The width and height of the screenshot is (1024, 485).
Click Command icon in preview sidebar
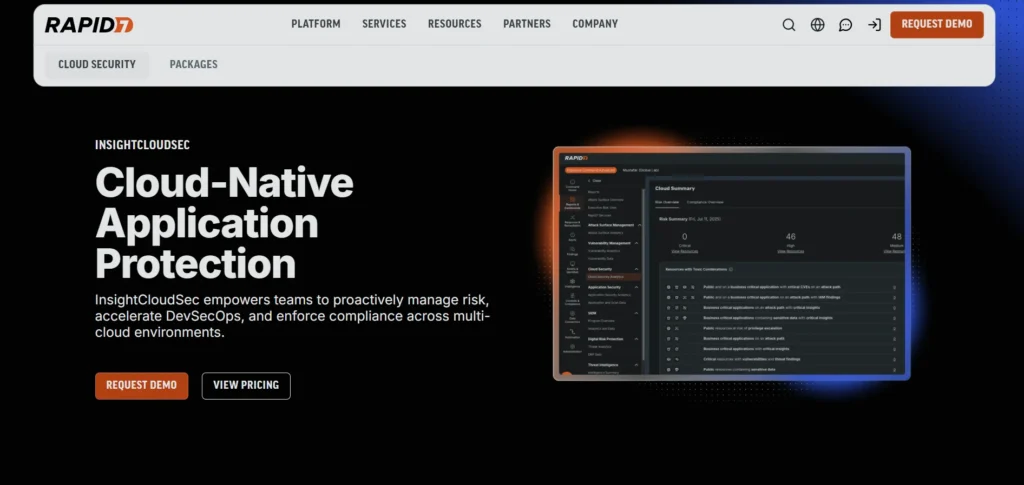tap(572, 184)
